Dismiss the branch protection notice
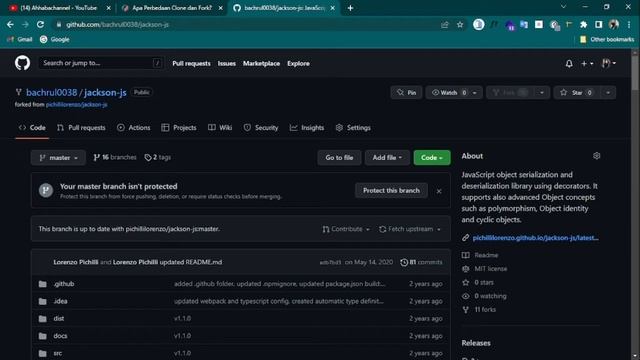This screenshot has height=360, width=640. (x=439, y=191)
